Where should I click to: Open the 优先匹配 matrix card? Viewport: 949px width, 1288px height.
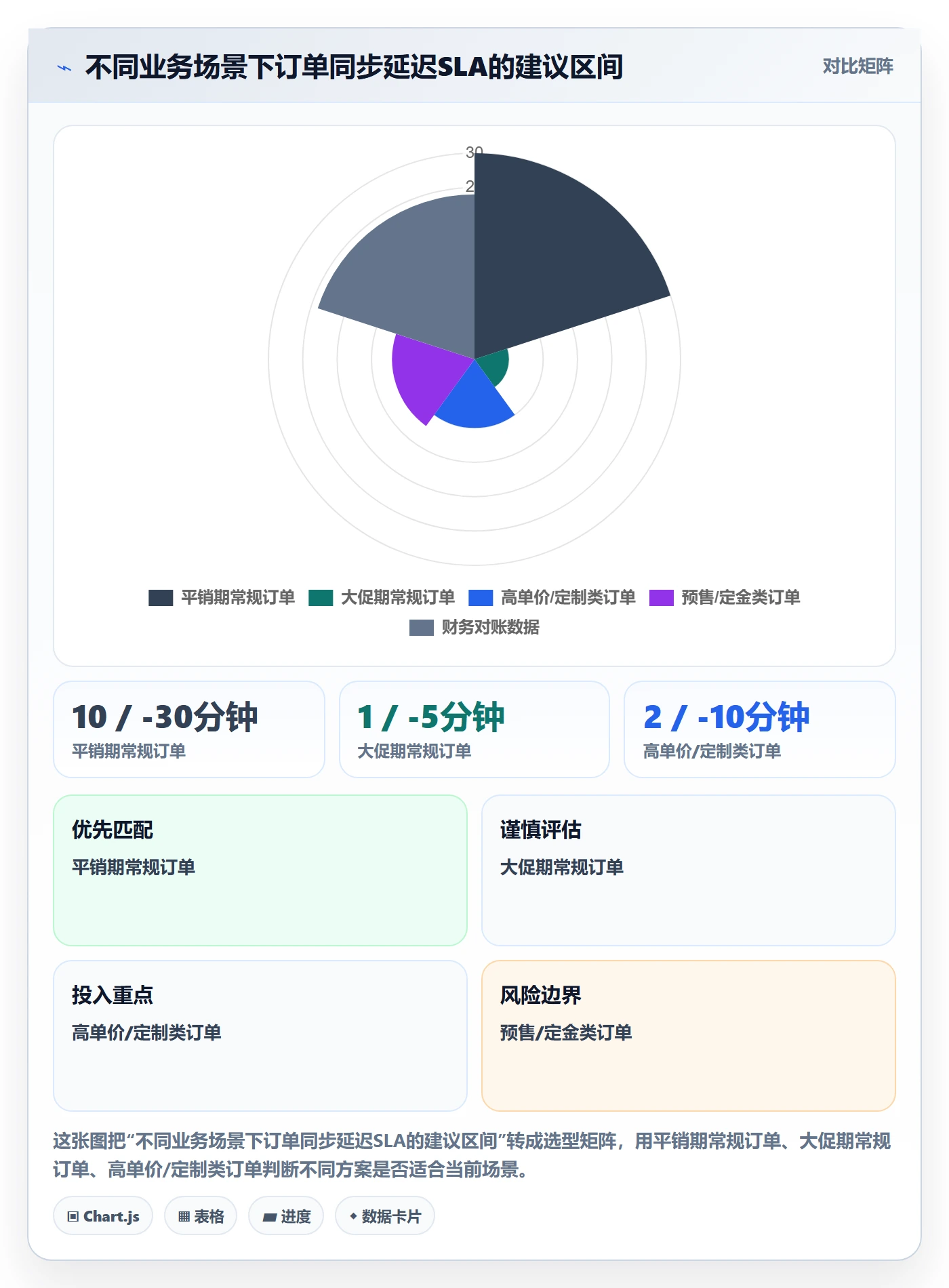tap(260, 870)
